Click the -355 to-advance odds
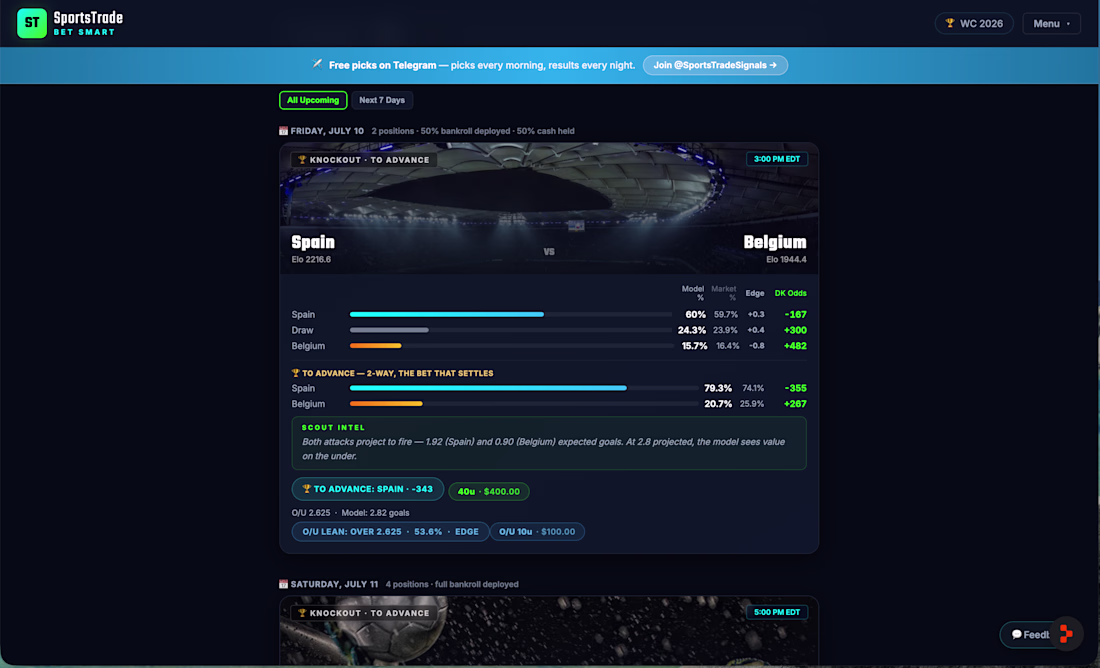Viewport: 1100px width, 668px height. coord(796,388)
